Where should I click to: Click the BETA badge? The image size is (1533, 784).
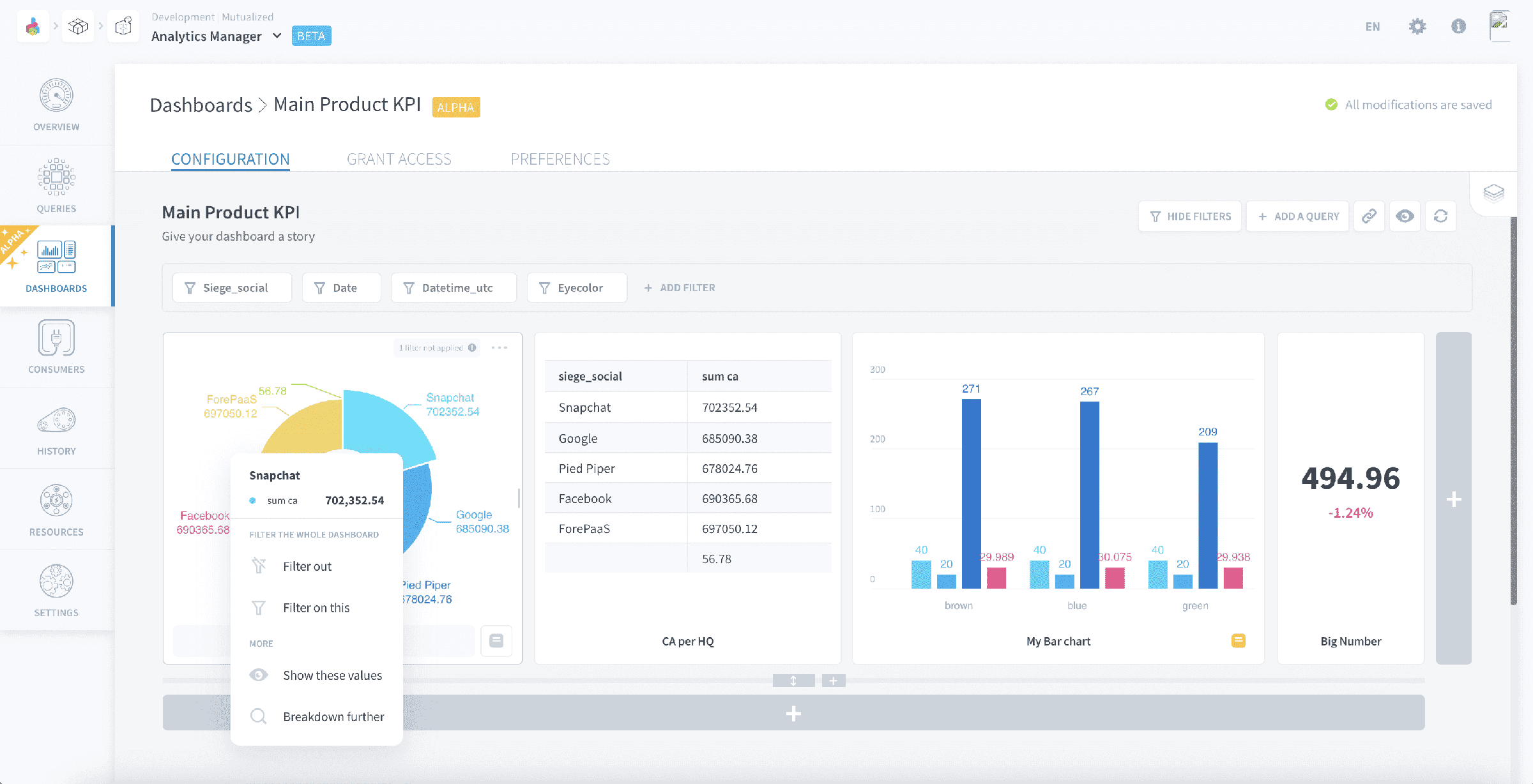[311, 36]
